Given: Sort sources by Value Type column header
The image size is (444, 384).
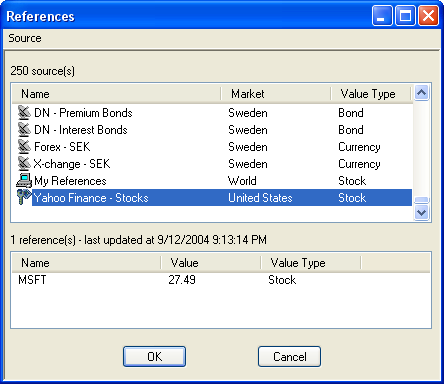Looking at the screenshot, I should tap(371, 94).
